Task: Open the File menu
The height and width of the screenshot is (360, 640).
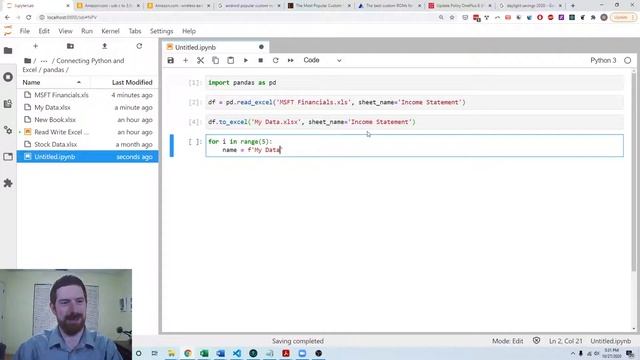Action: click(x=24, y=31)
